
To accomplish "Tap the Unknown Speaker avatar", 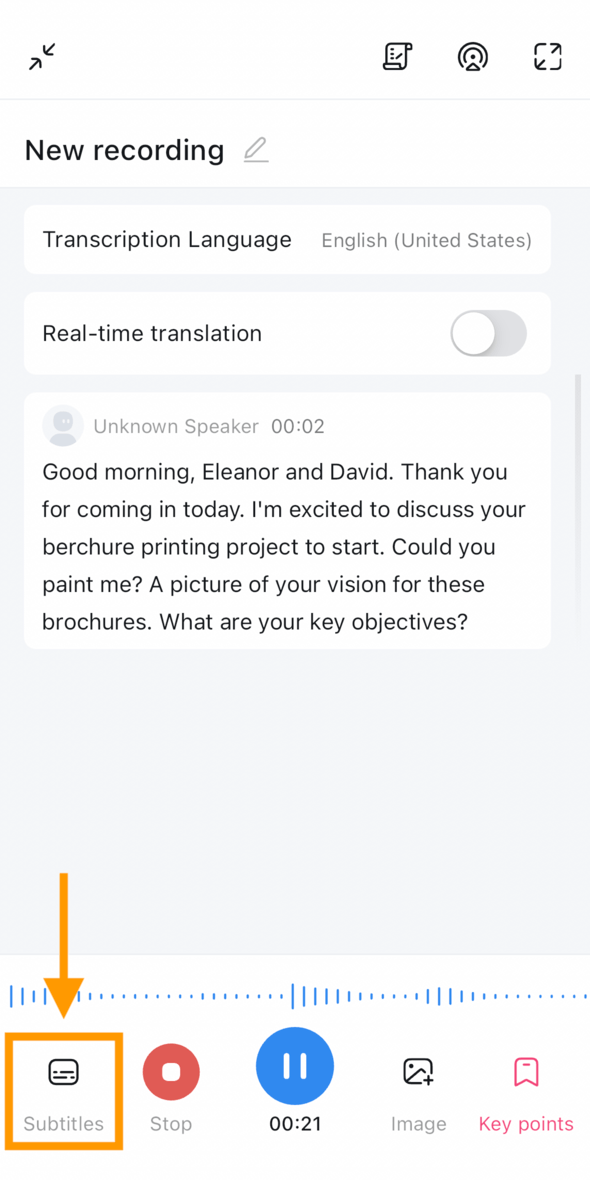I will click(63, 427).
